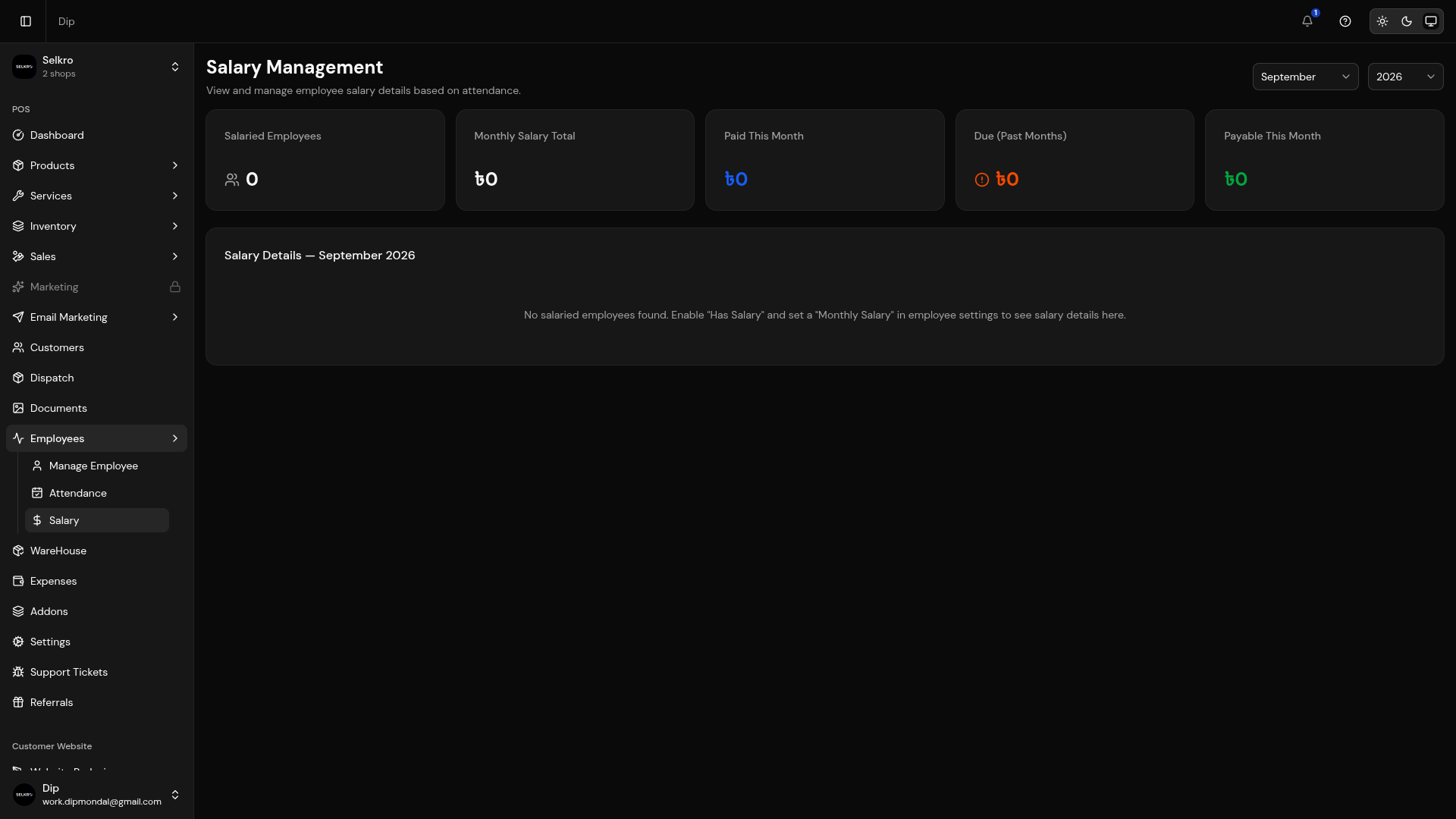Click Salary Details — September 2026 heading

coord(320,256)
